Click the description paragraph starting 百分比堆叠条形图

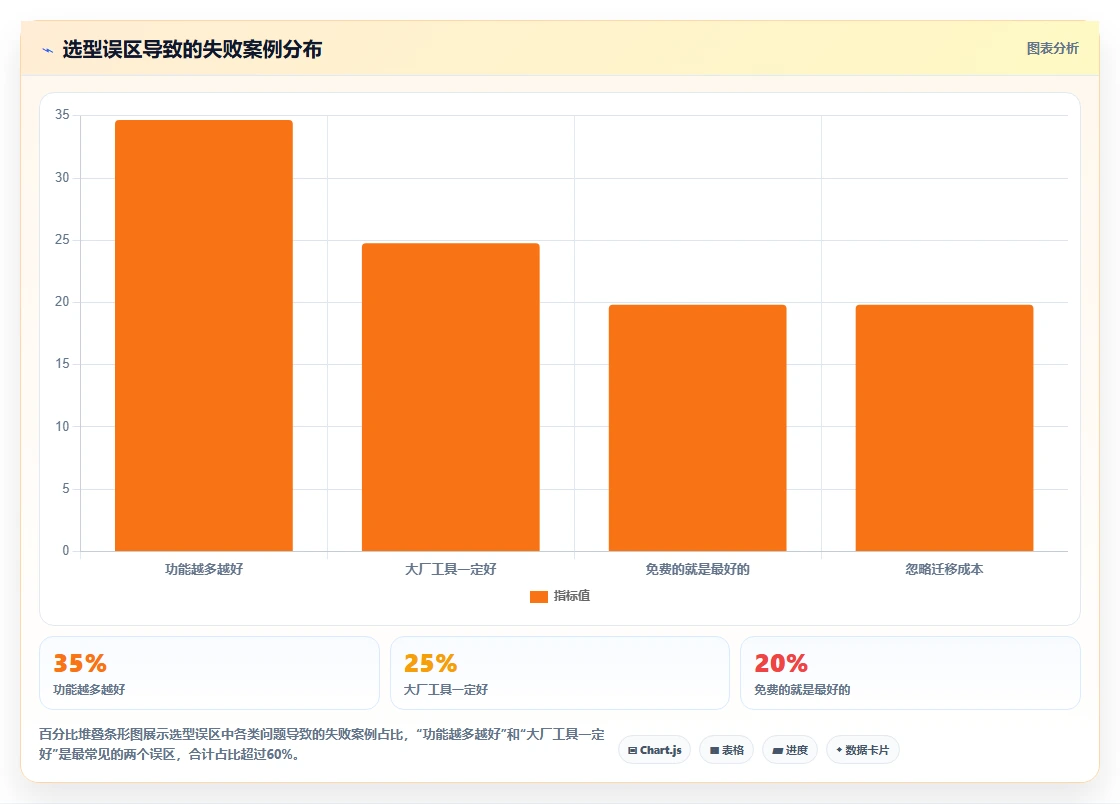pyautogui.click(x=321, y=744)
